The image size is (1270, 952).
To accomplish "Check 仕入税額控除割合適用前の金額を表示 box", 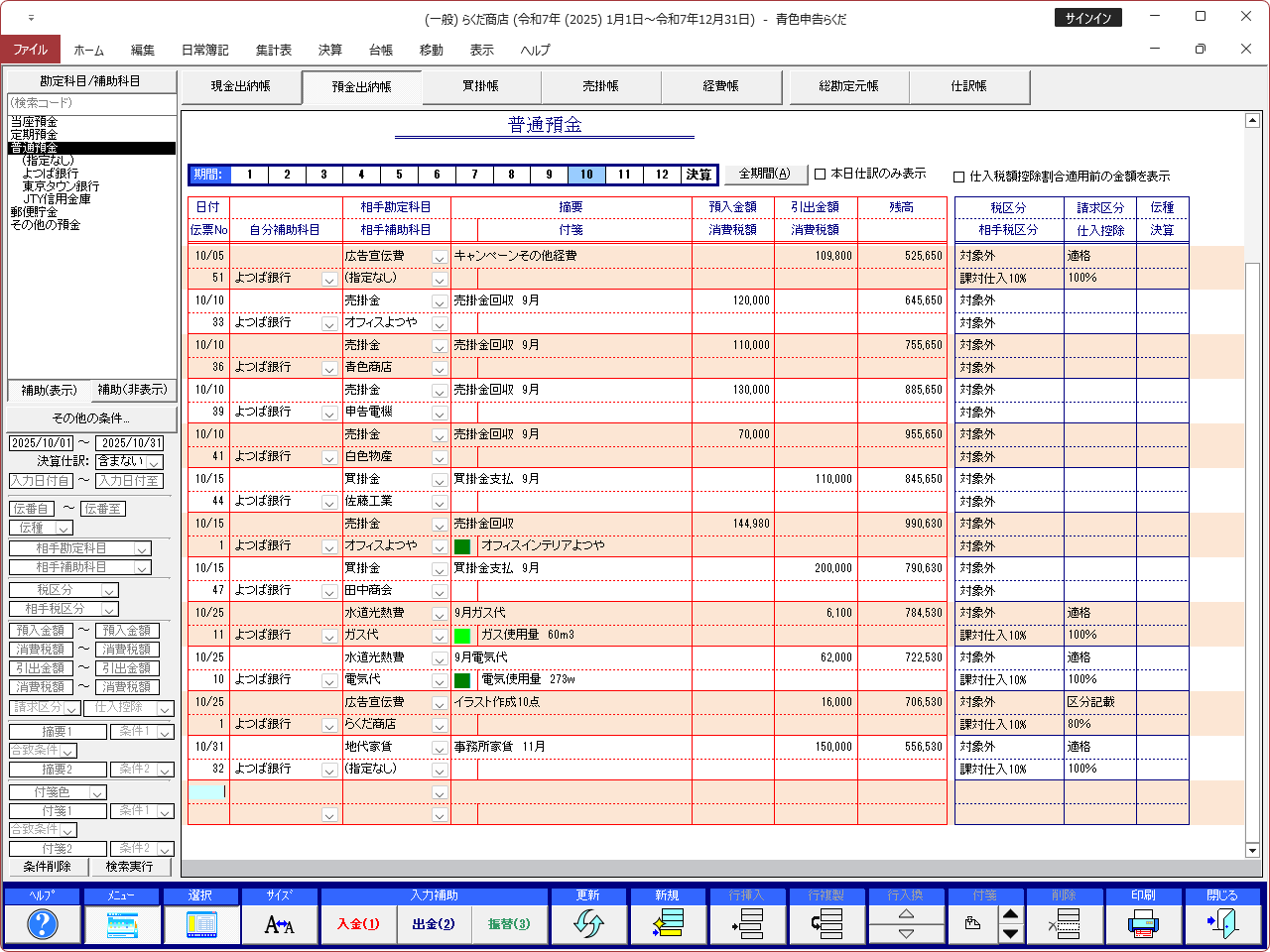I will 959,177.
